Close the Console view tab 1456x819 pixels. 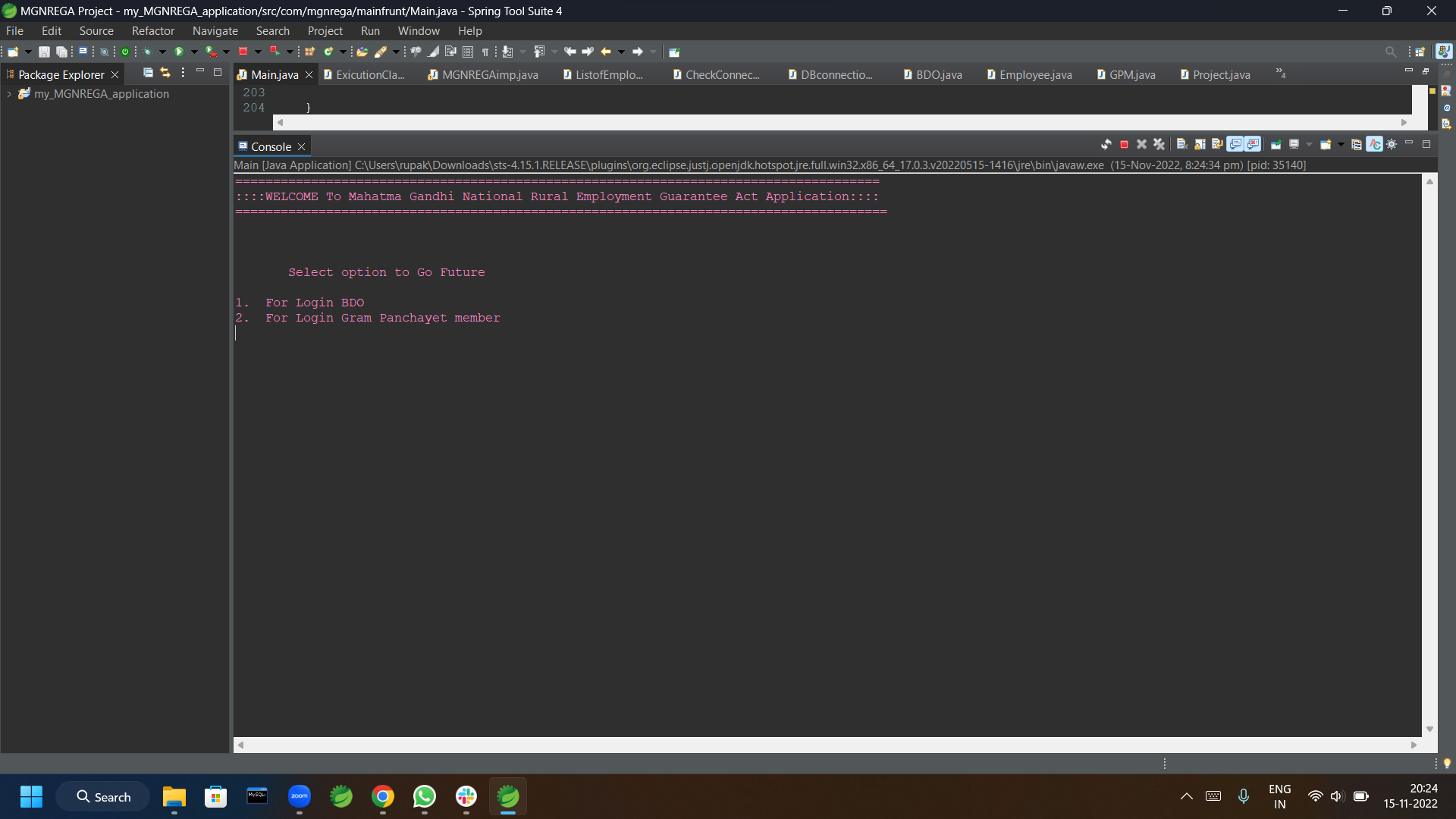[x=301, y=146]
